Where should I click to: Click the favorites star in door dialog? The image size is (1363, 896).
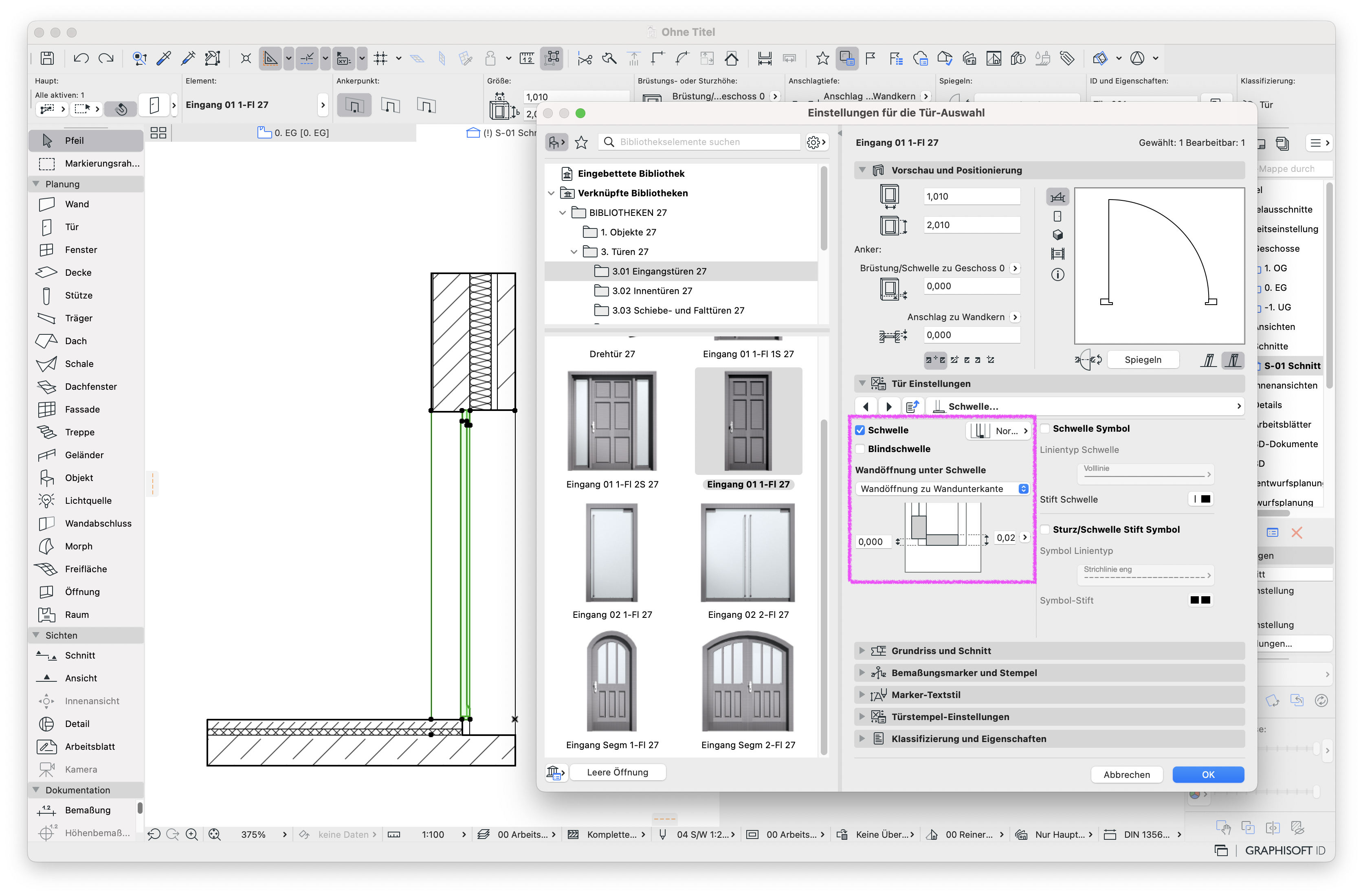tap(581, 142)
